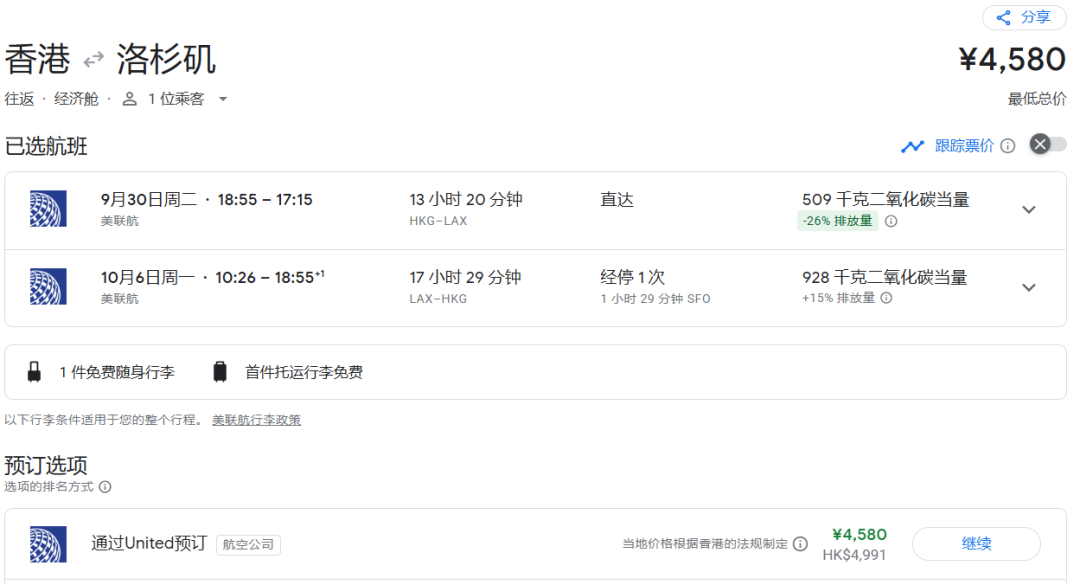This screenshot has width=1080, height=585.
Task: Click the 直达 nonstop label
Action: tap(616, 199)
